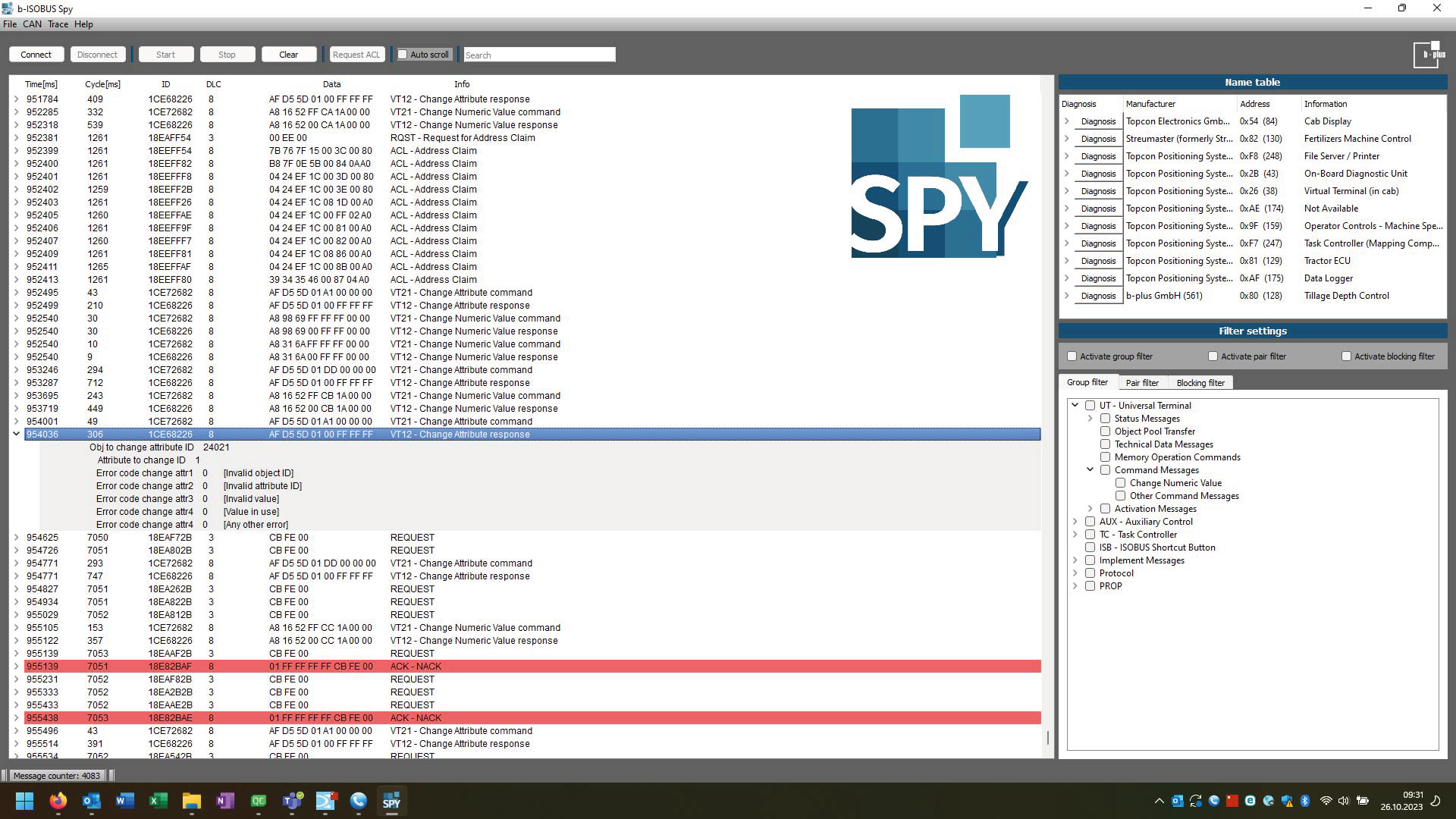Switch to the Pair filter tab
The image size is (1456, 819).
click(x=1142, y=383)
